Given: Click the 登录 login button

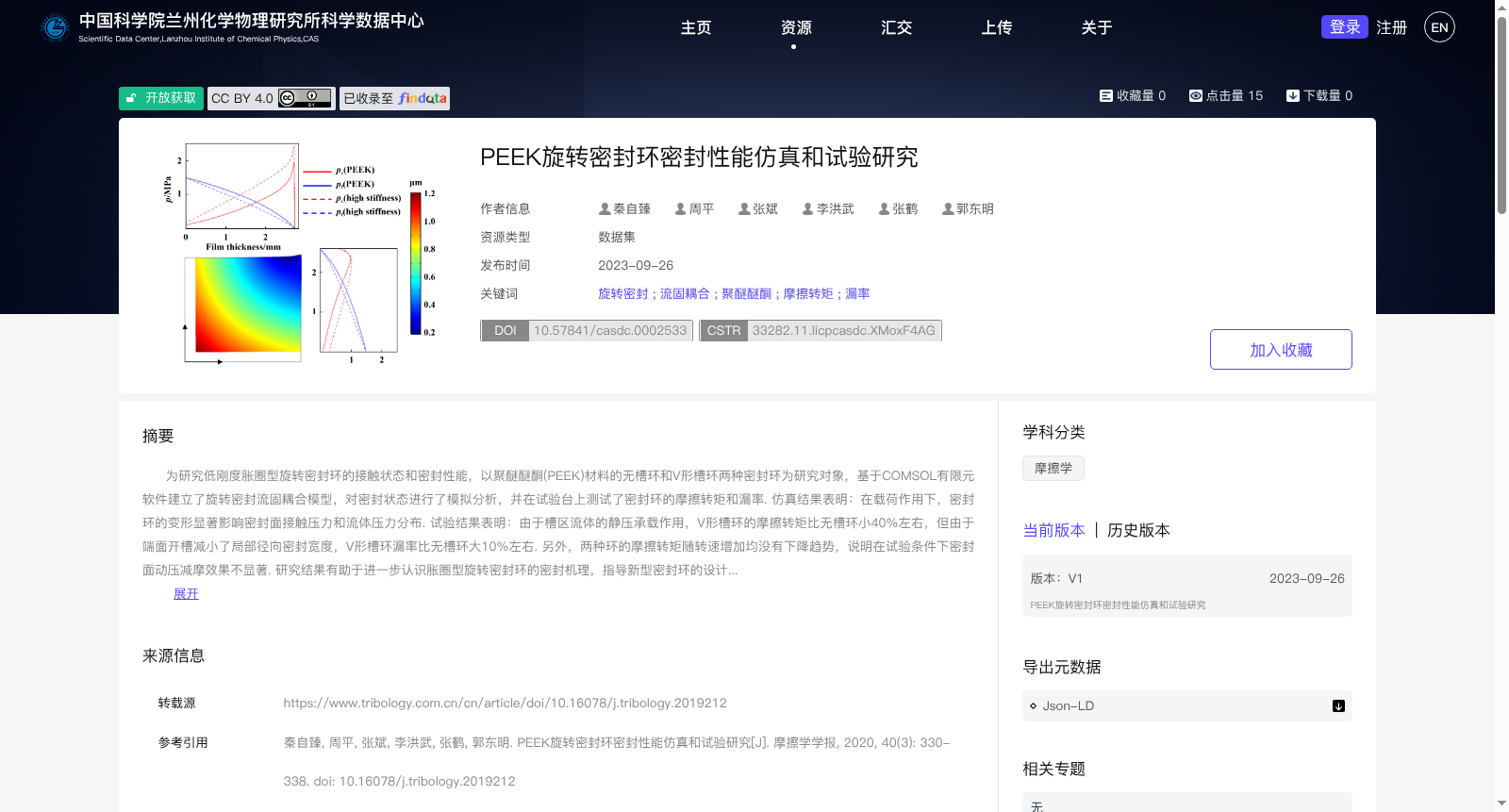Looking at the screenshot, I should tap(1345, 27).
